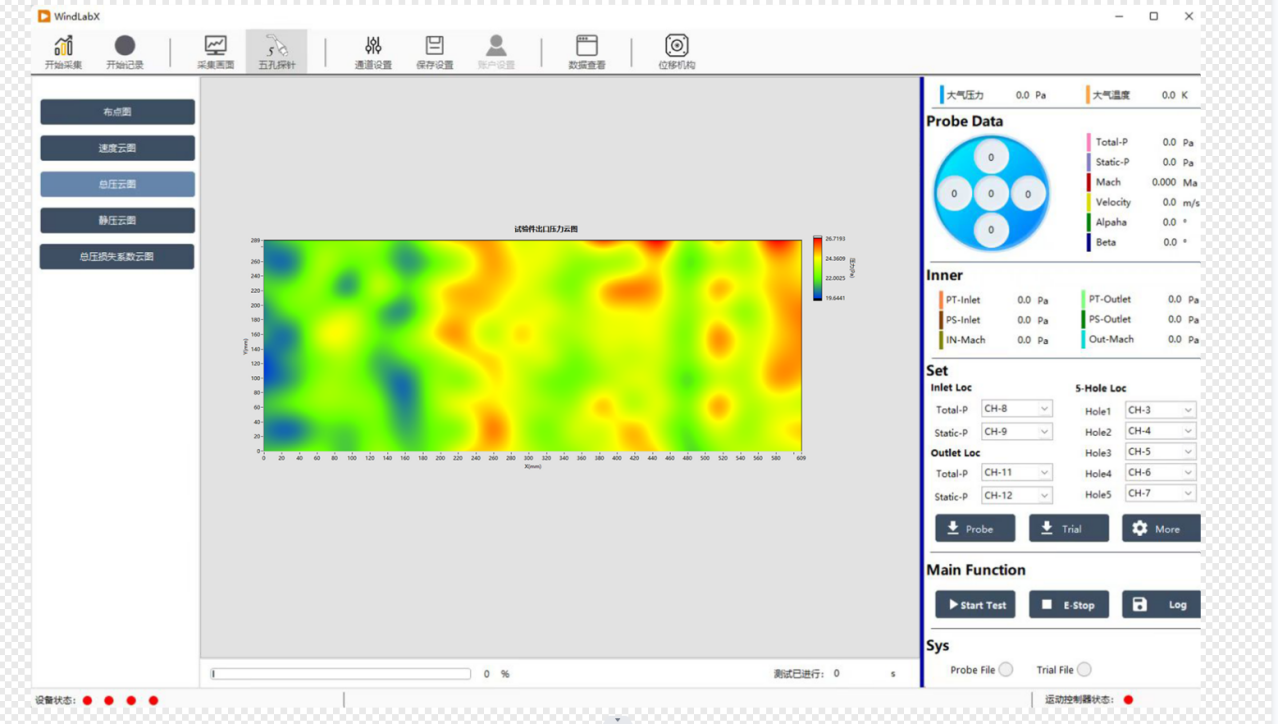Open Inlet Total-P channel dropdown CH-8
This screenshot has height=724, width=1278.
pyautogui.click(x=1016, y=409)
